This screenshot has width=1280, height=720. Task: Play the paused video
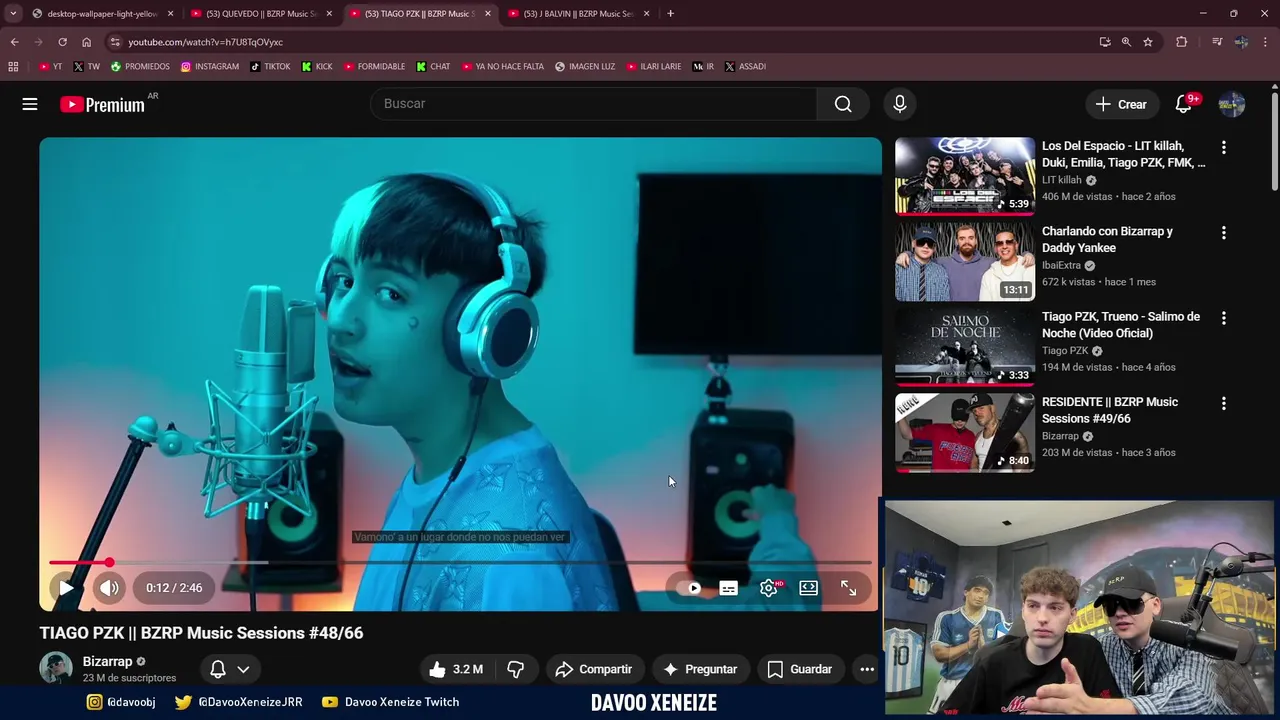point(66,588)
